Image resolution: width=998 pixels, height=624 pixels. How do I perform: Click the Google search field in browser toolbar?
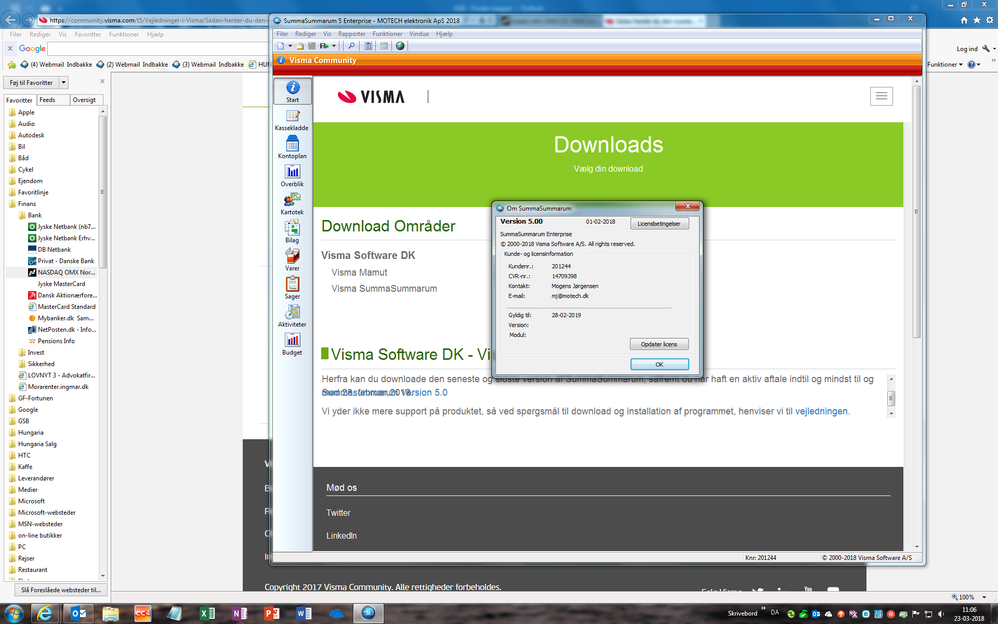click(x=159, y=48)
